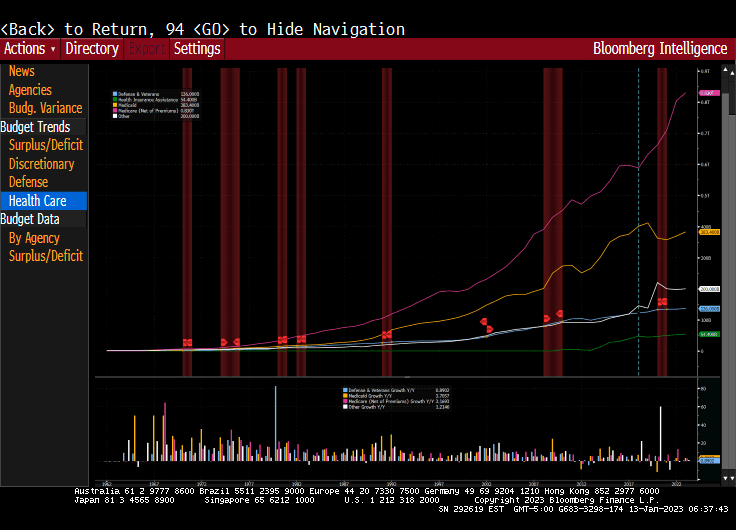Viewport: 736px width, 530px height.
Task: Open the Settings menu
Action: [x=197, y=48]
